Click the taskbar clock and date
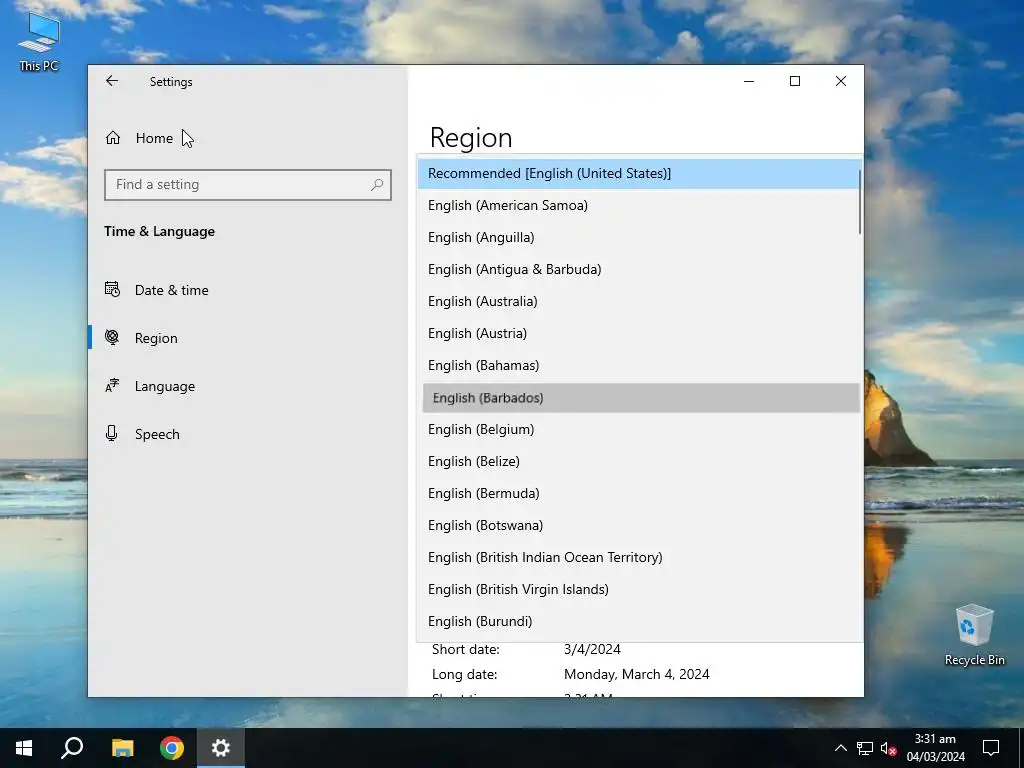The height and width of the screenshot is (768, 1024). point(935,748)
